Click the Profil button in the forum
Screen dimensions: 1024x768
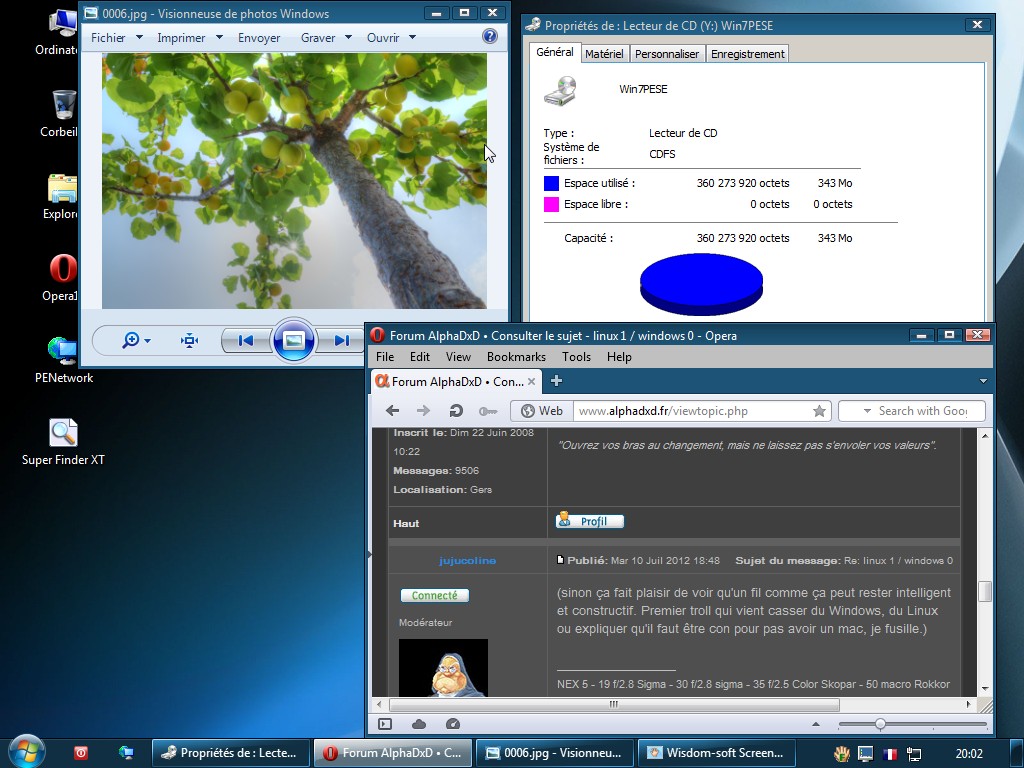pos(590,520)
